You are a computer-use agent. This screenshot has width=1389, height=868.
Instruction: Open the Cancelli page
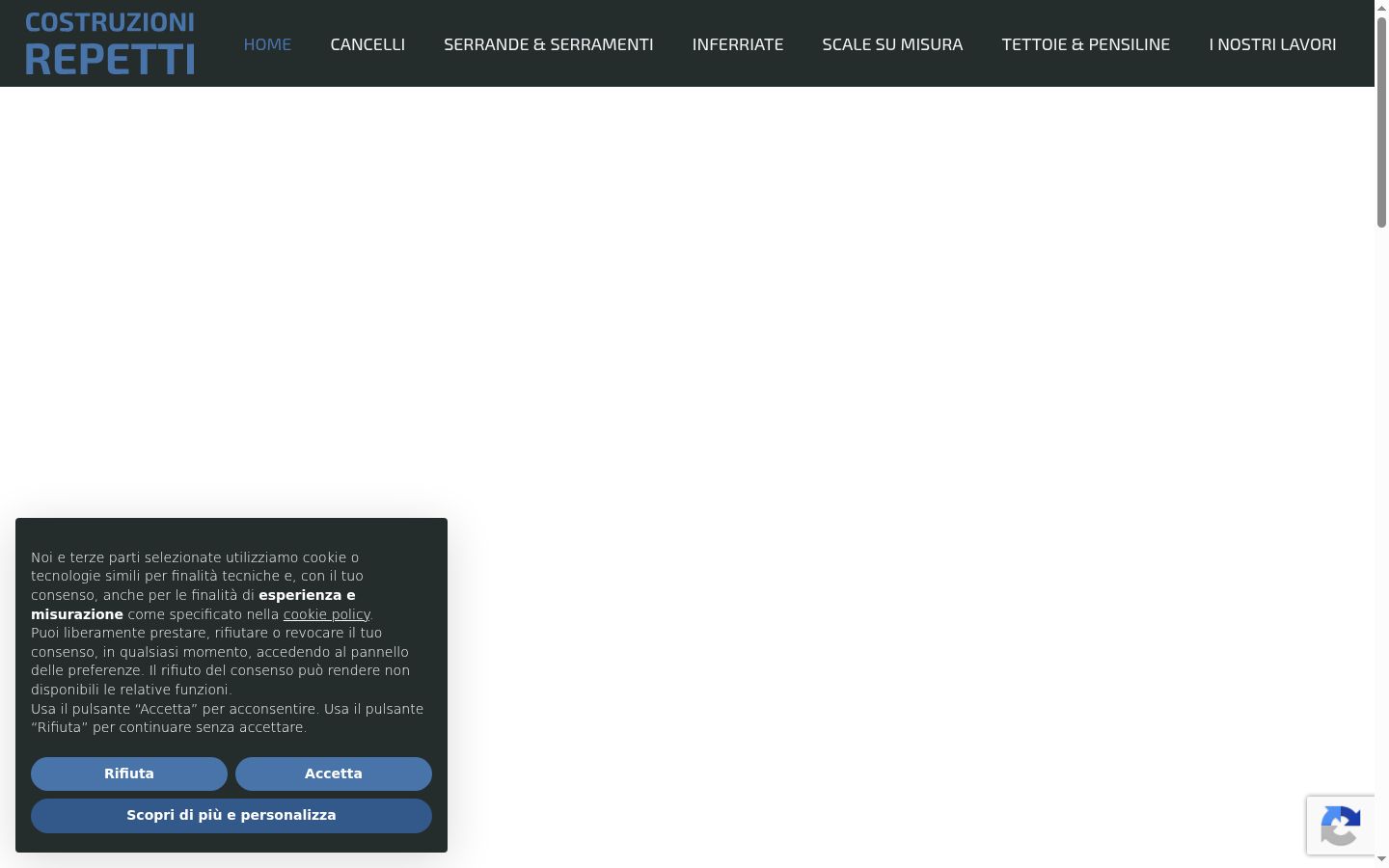(x=368, y=44)
